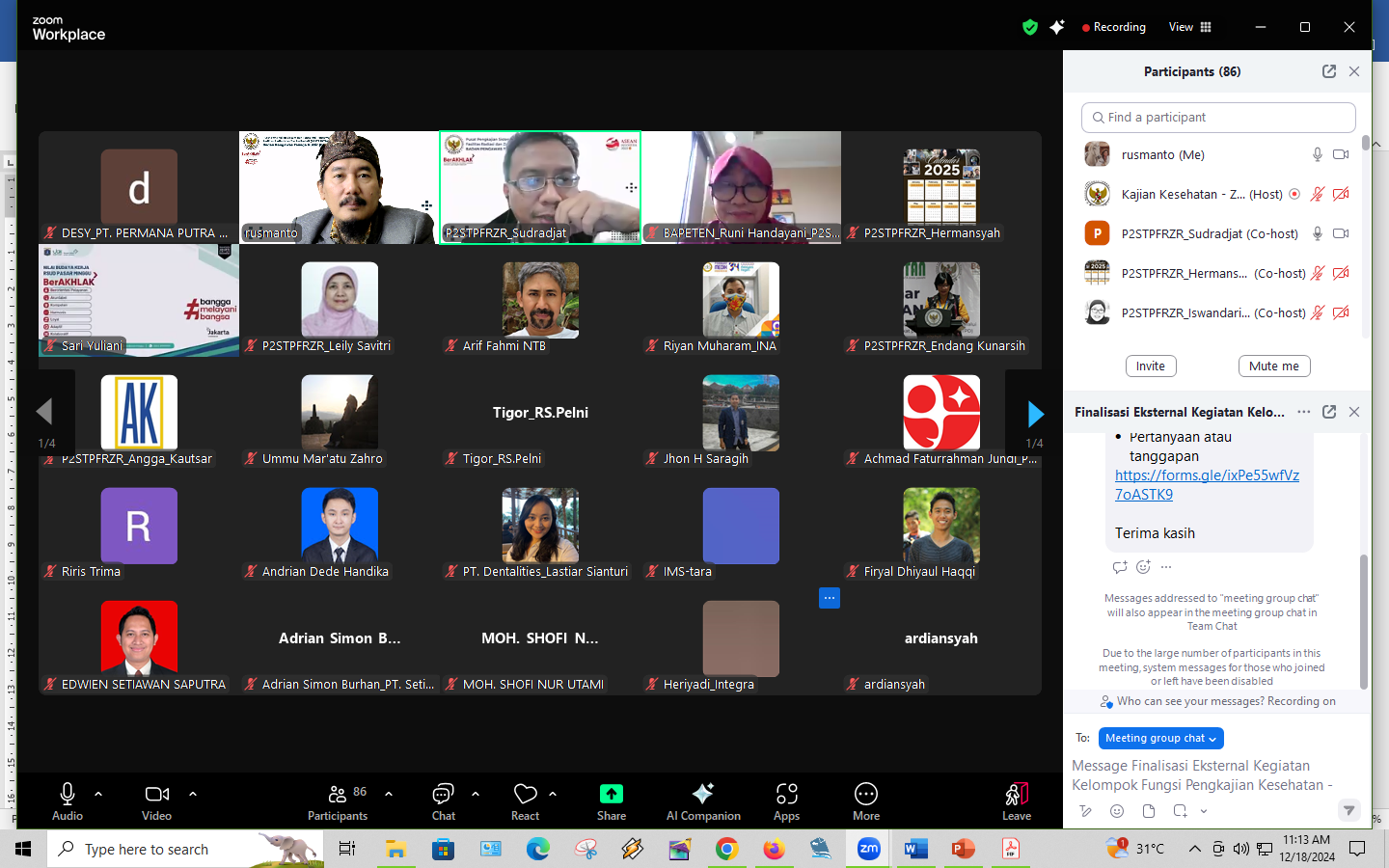
Task: Open the Google Forms link in chat
Action: click(x=1206, y=484)
